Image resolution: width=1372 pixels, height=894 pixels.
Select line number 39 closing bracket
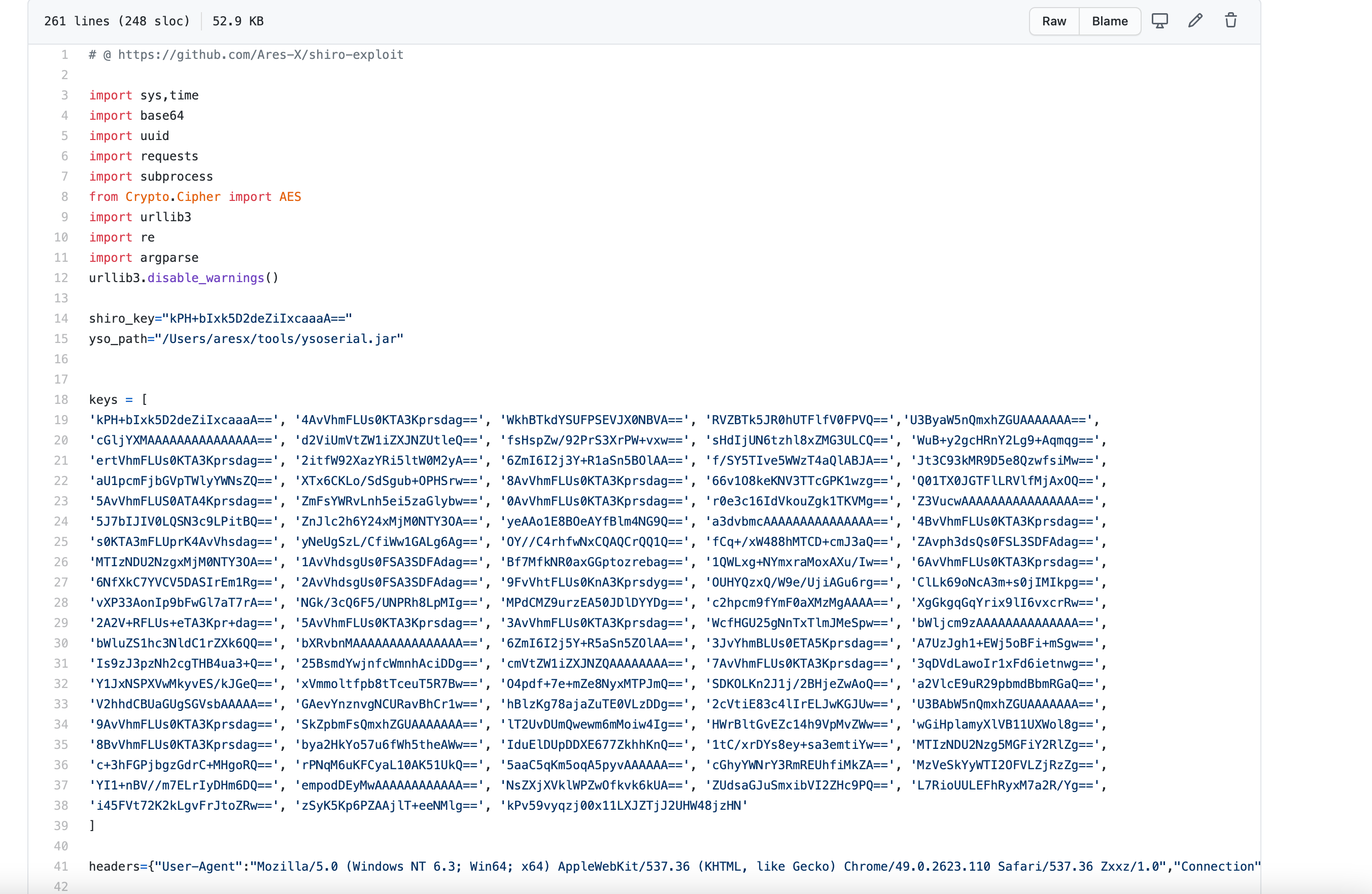point(61,826)
